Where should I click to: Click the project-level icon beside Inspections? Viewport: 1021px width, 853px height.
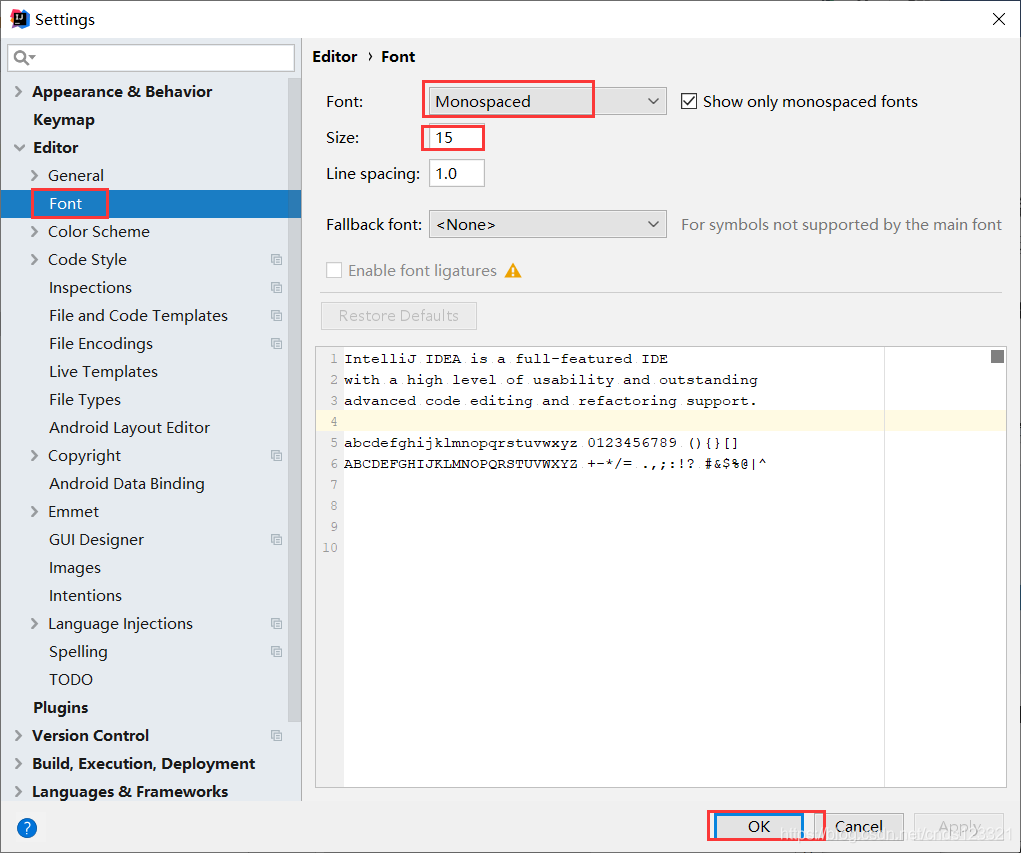point(277,287)
